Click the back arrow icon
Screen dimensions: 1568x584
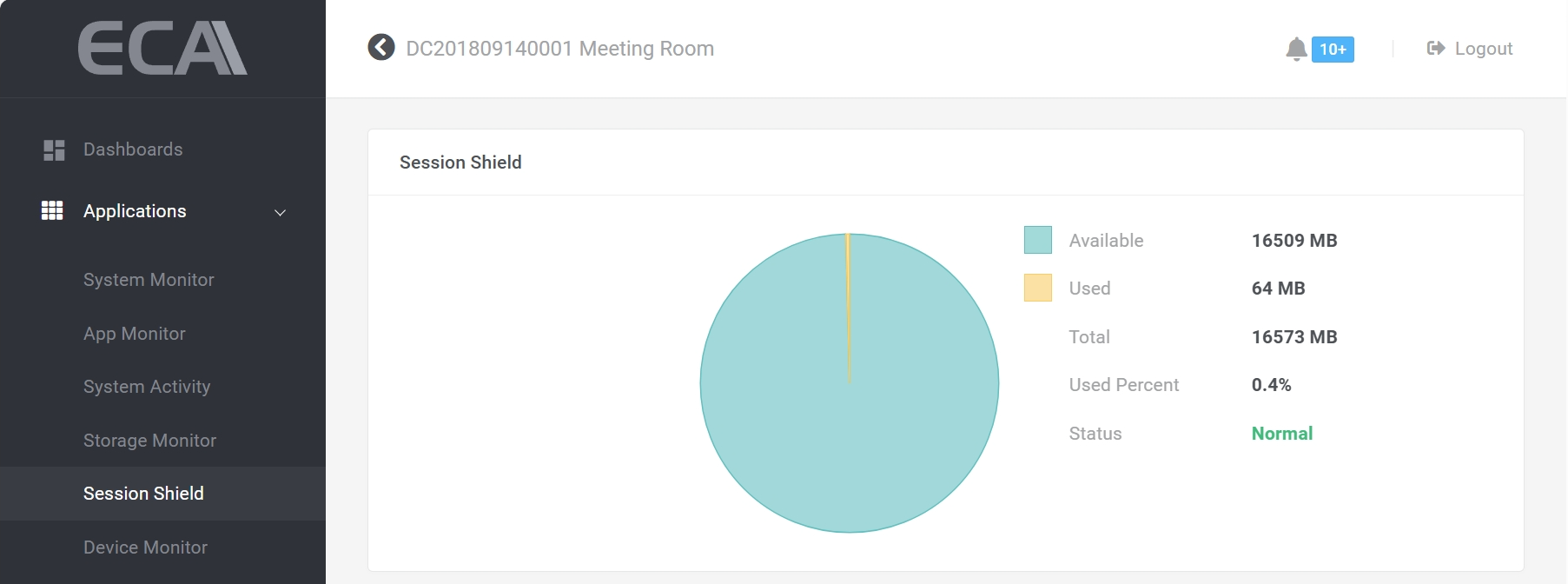[x=381, y=48]
